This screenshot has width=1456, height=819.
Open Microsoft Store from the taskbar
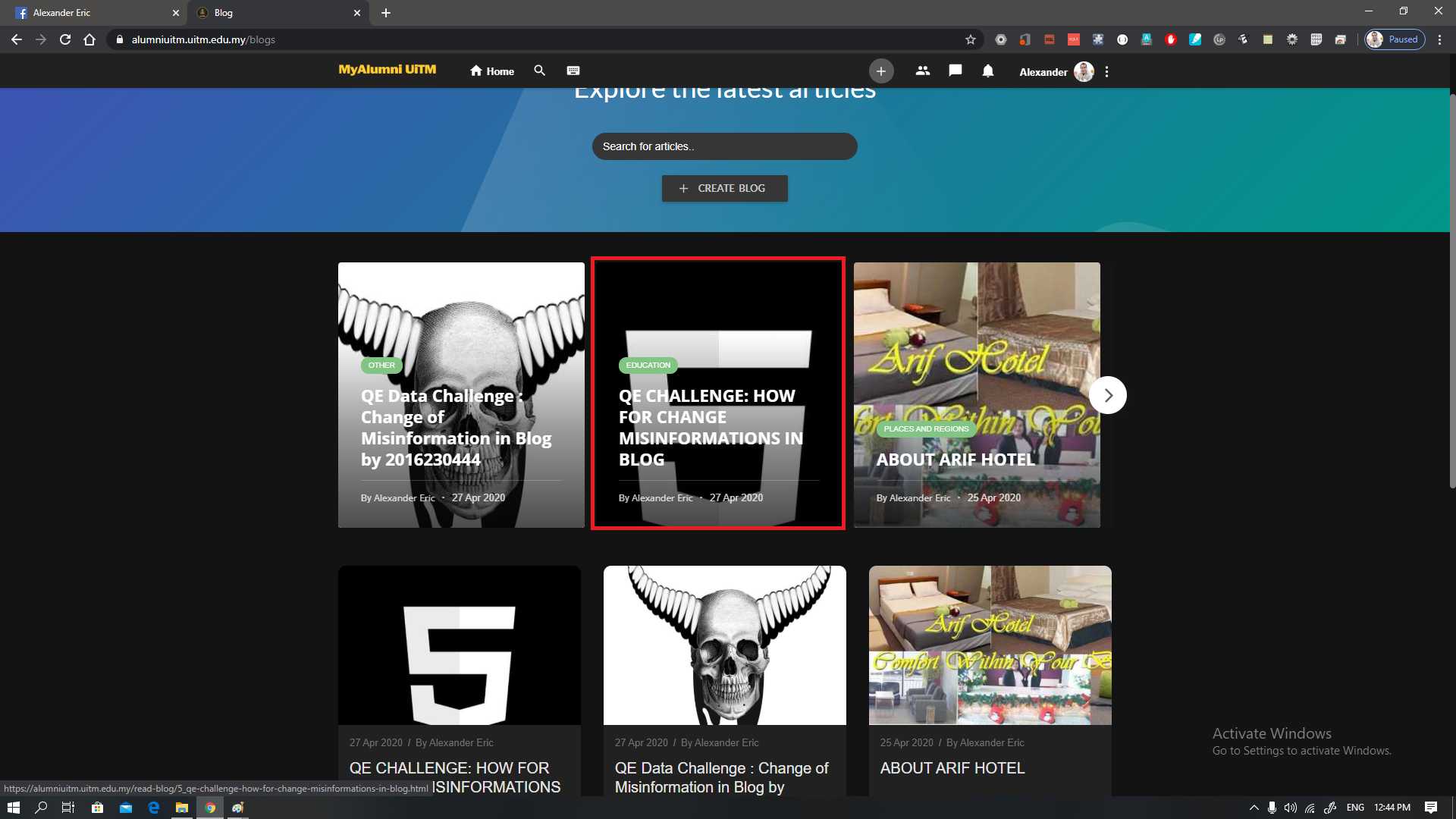(x=97, y=808)
